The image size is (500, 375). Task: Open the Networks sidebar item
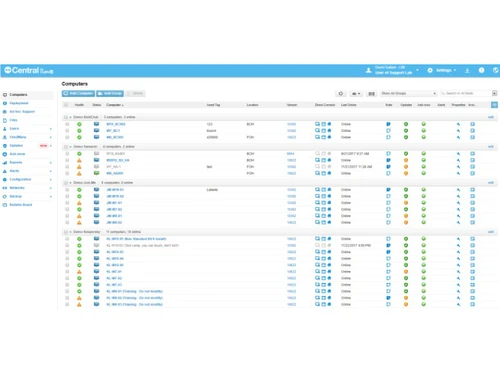[x=17, y=188]
